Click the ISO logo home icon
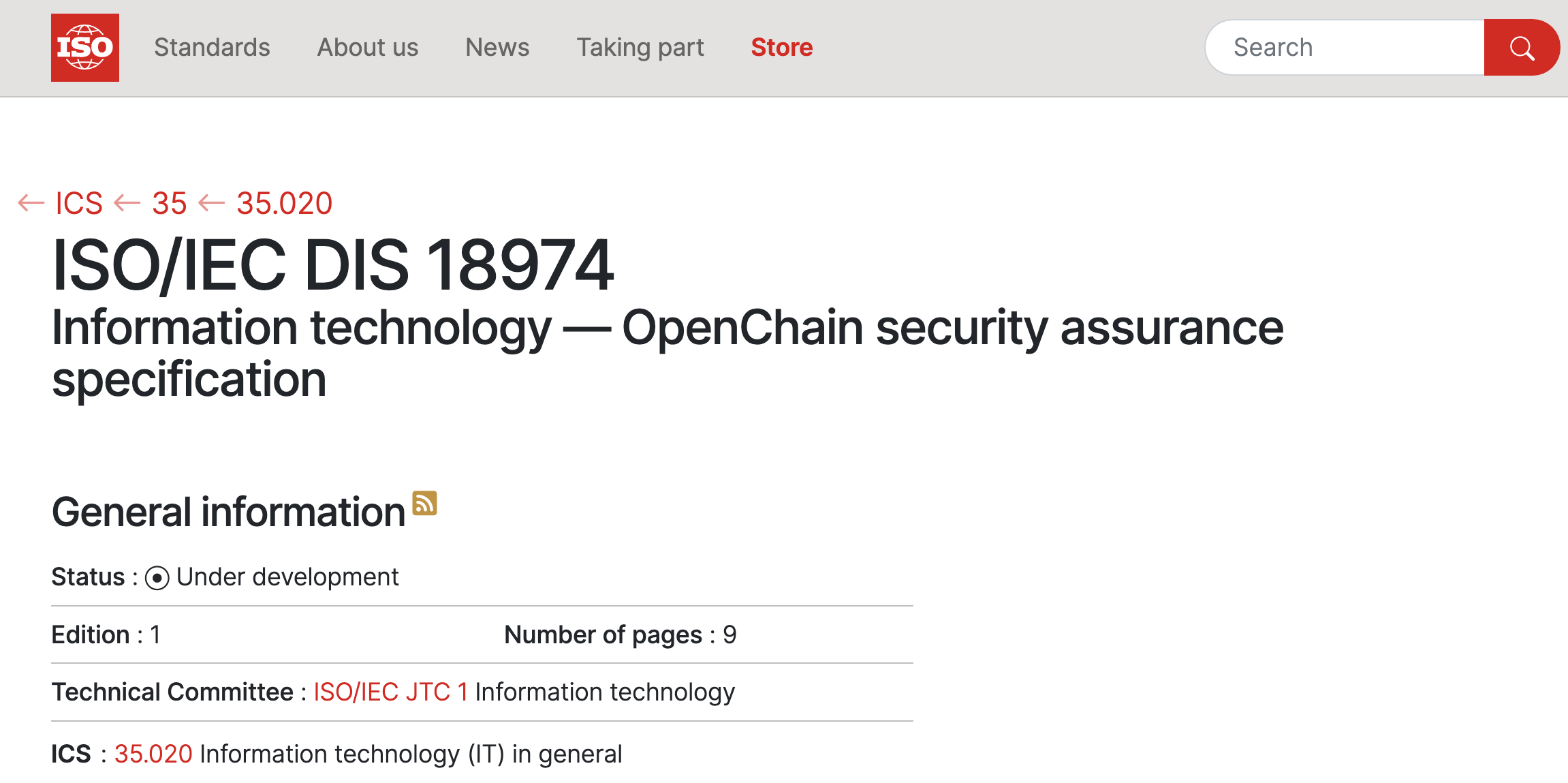The height and width of the screenshot is (783, 1568). pos(85,48)
